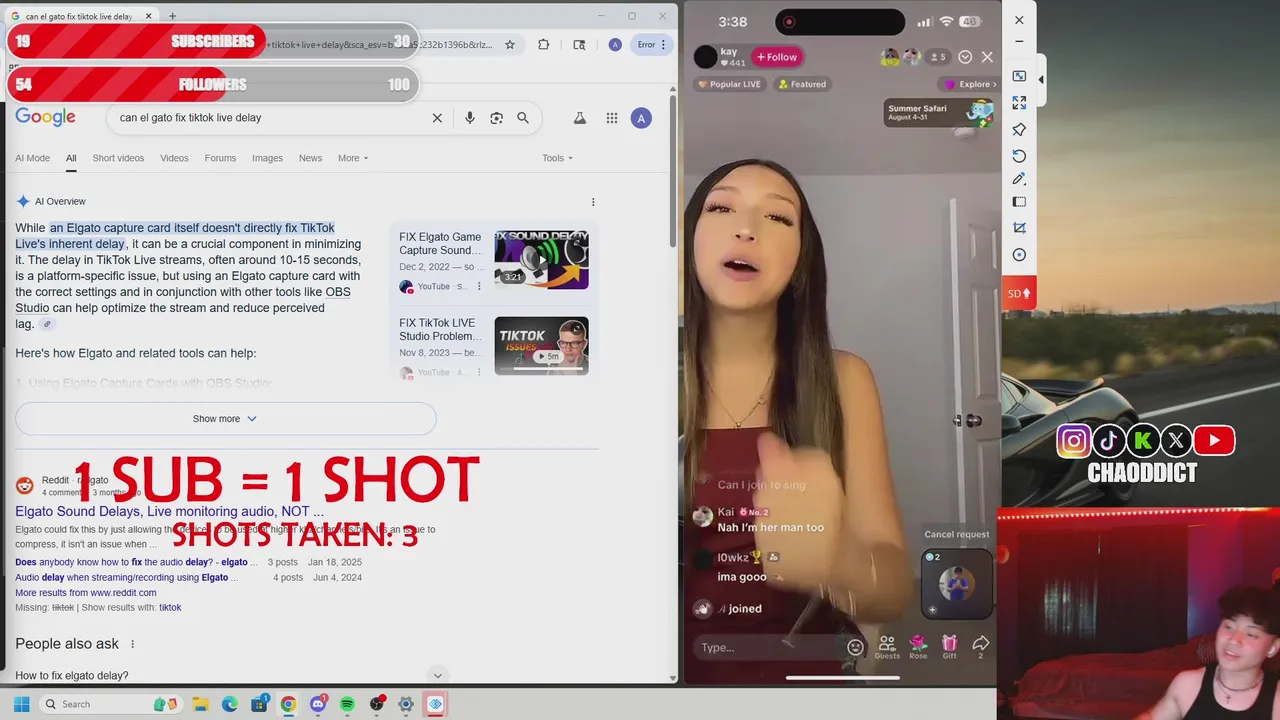Open the Google account avatar menu
The height and width of the screenshot is (720, 1280).
click(x=641, y=118)
